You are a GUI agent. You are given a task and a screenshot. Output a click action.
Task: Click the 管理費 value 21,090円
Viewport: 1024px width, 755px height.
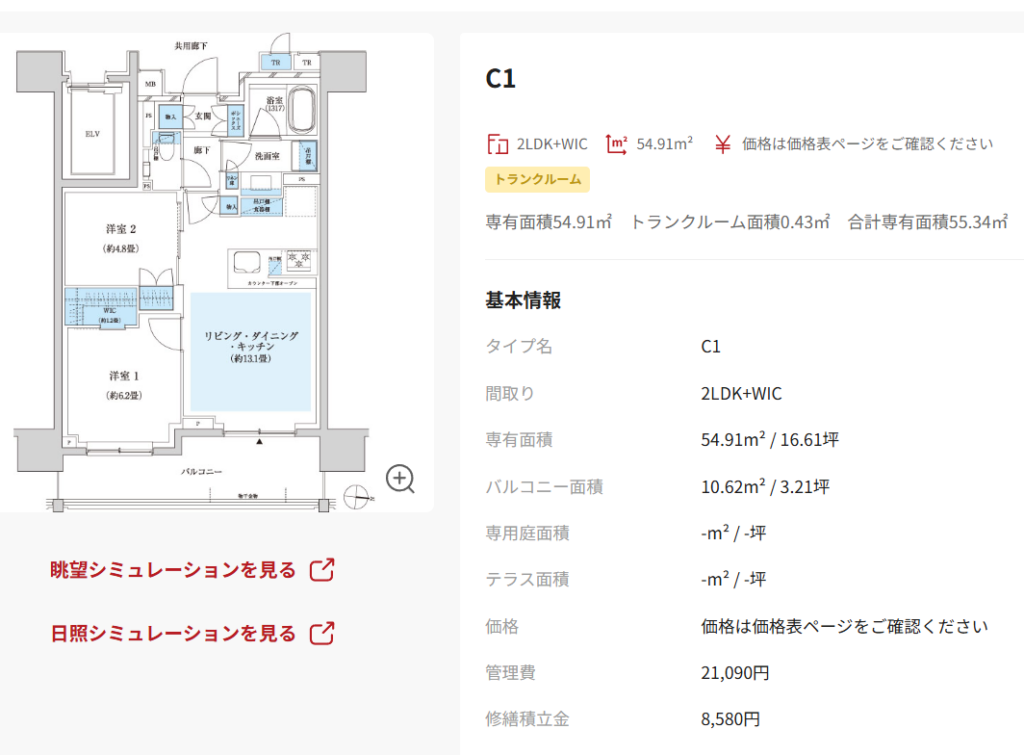coord(735,673)
